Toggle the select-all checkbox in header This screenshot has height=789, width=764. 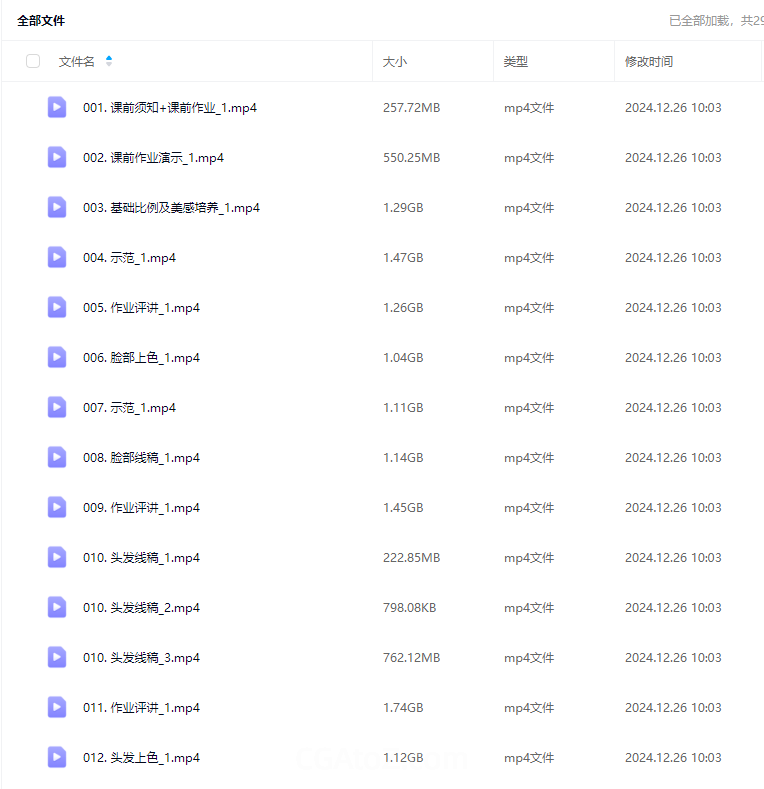(x=33, y=61)
